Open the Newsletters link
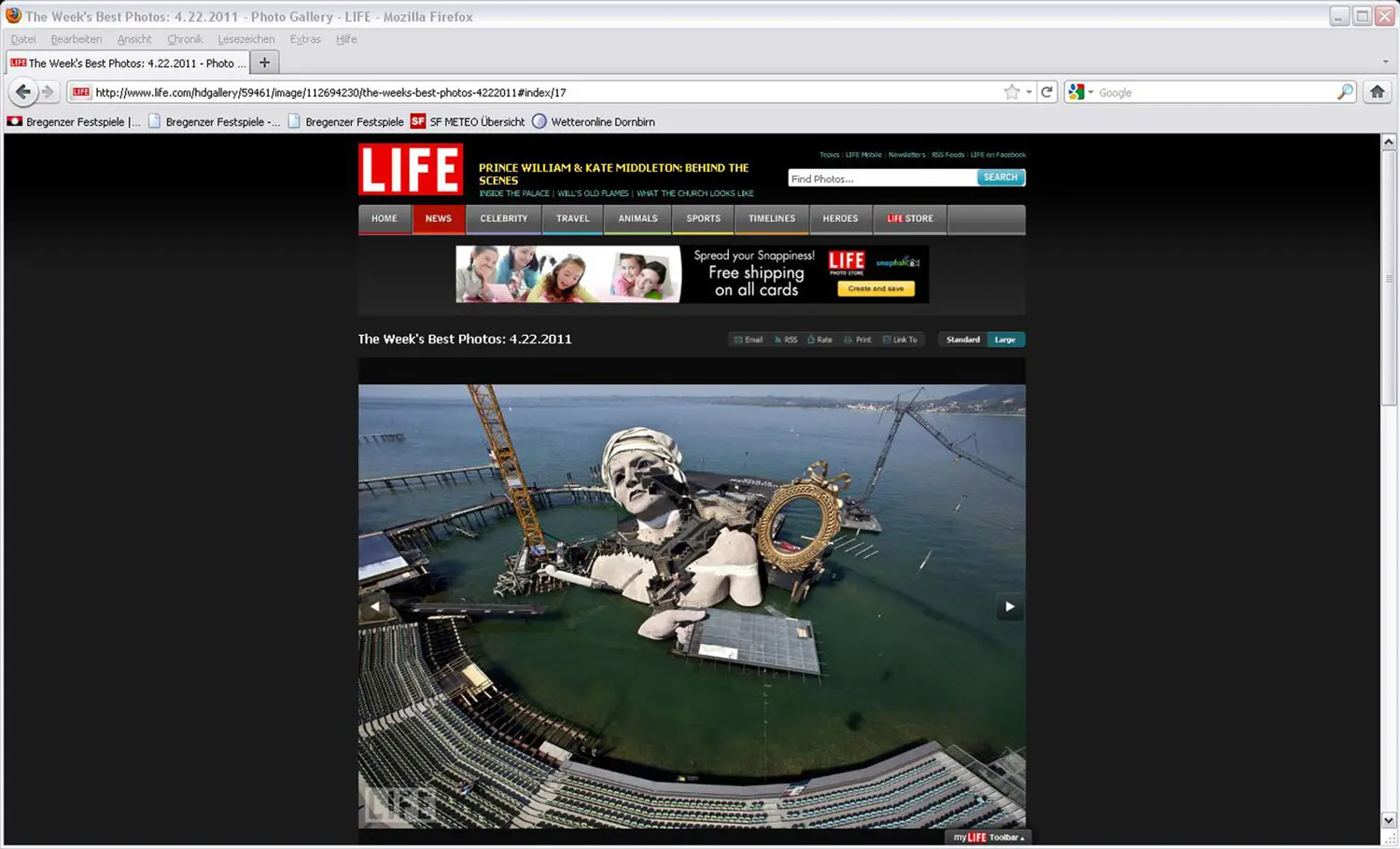 [906, 155]
